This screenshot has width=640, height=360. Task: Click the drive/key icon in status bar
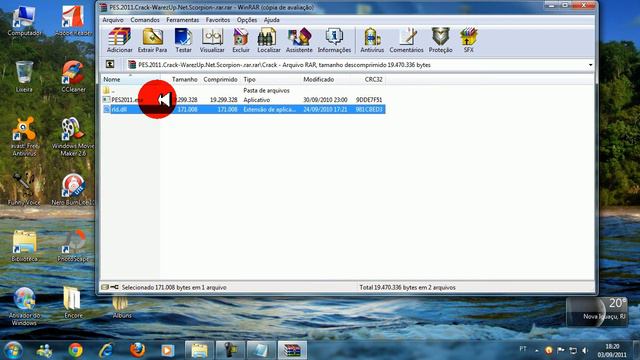(110, 287)
